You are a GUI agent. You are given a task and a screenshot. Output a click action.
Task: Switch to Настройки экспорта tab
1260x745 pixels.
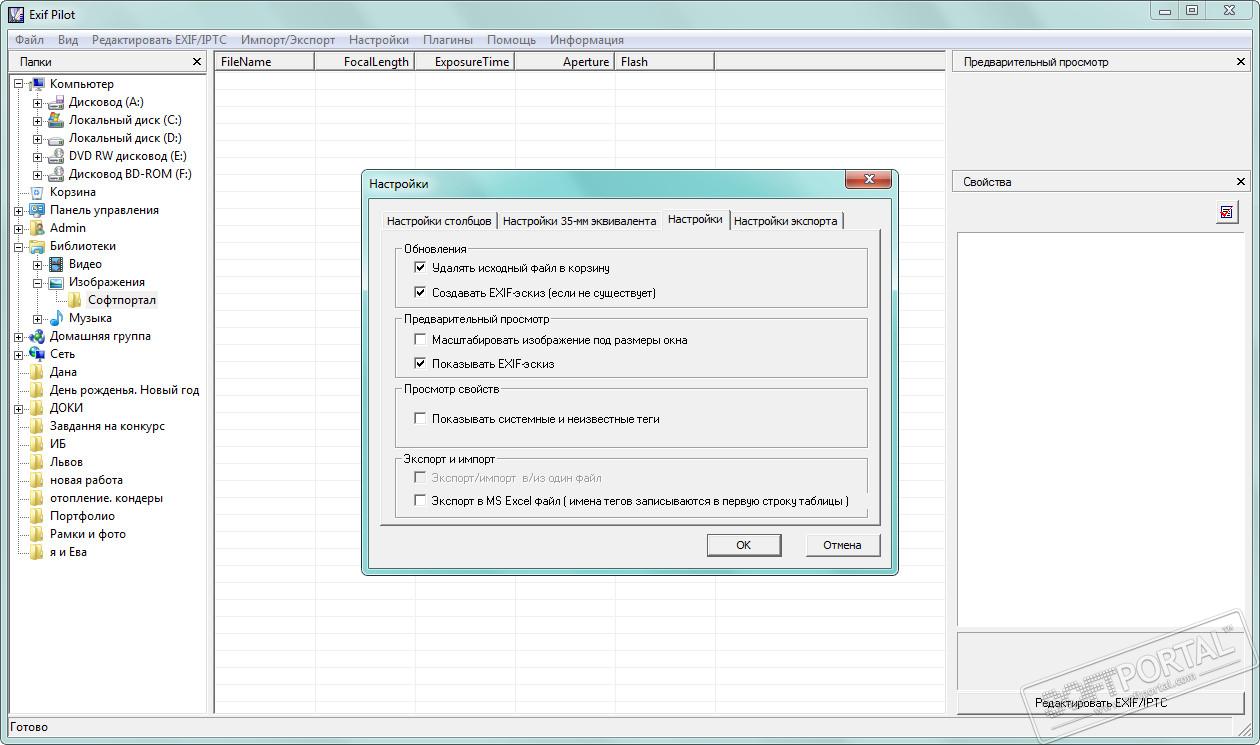coord(785,221)
